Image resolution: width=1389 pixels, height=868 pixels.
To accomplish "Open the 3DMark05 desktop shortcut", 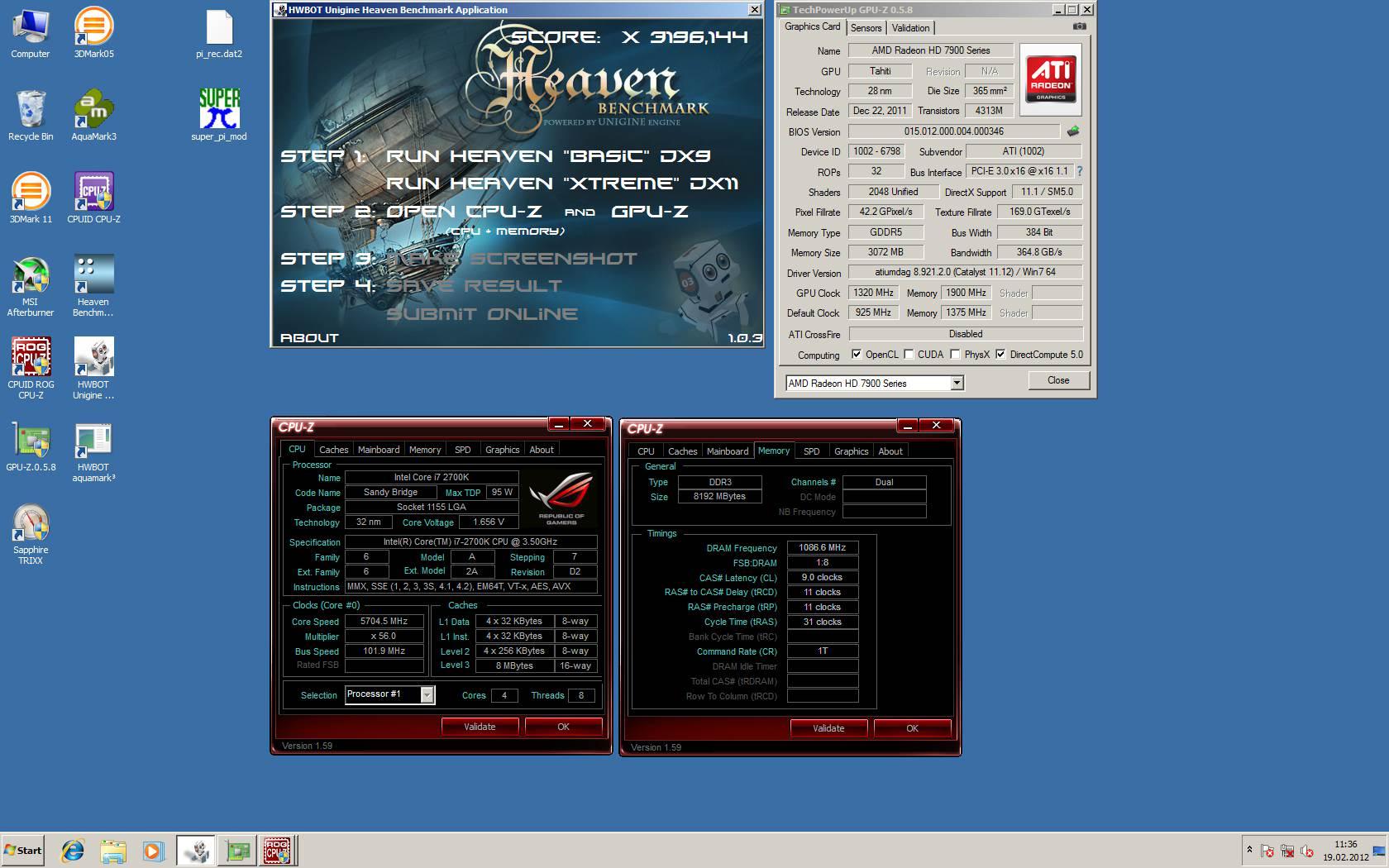I will [93, 33].
